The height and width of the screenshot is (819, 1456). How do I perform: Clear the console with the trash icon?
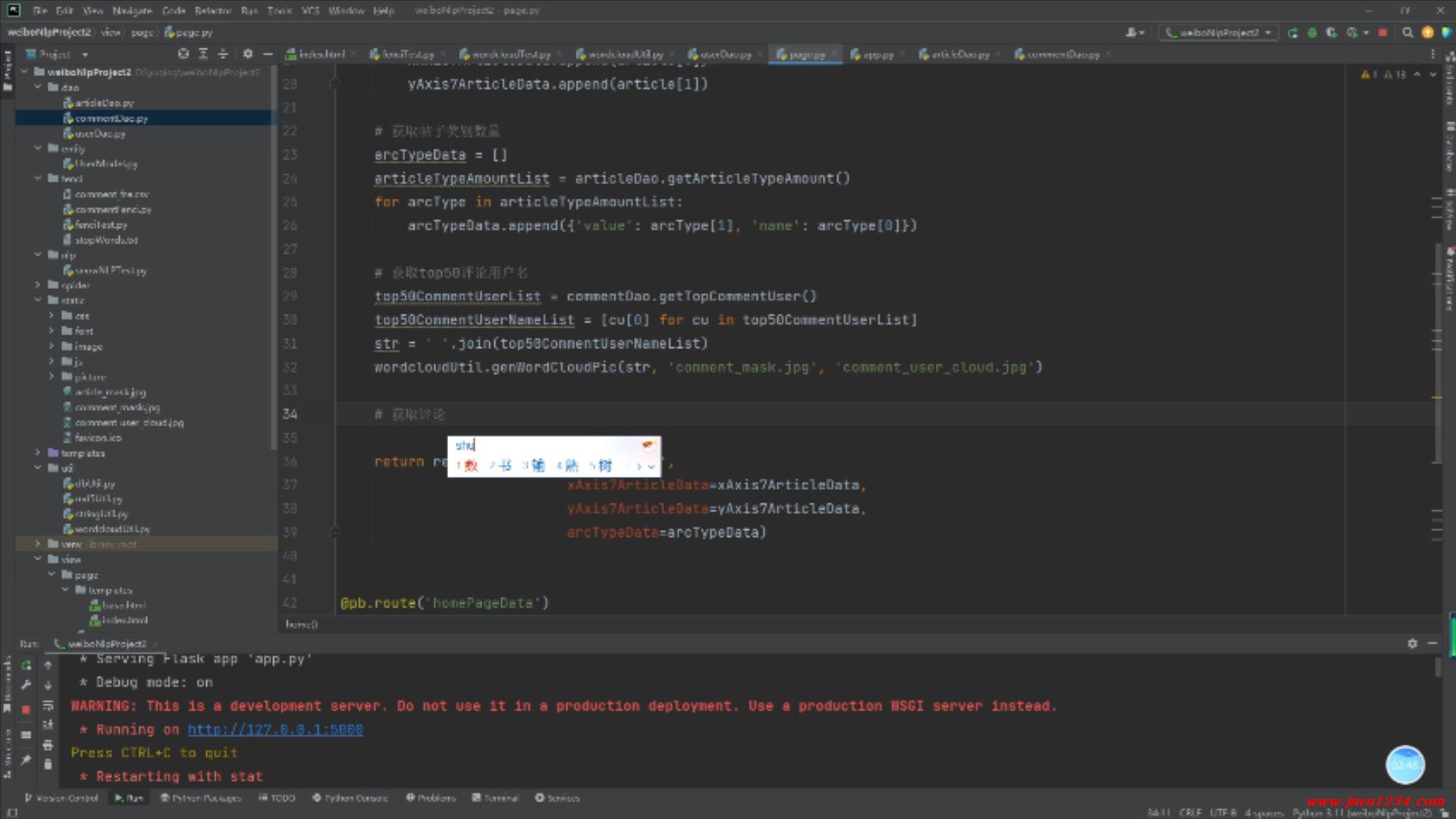[x=48, y=764]
